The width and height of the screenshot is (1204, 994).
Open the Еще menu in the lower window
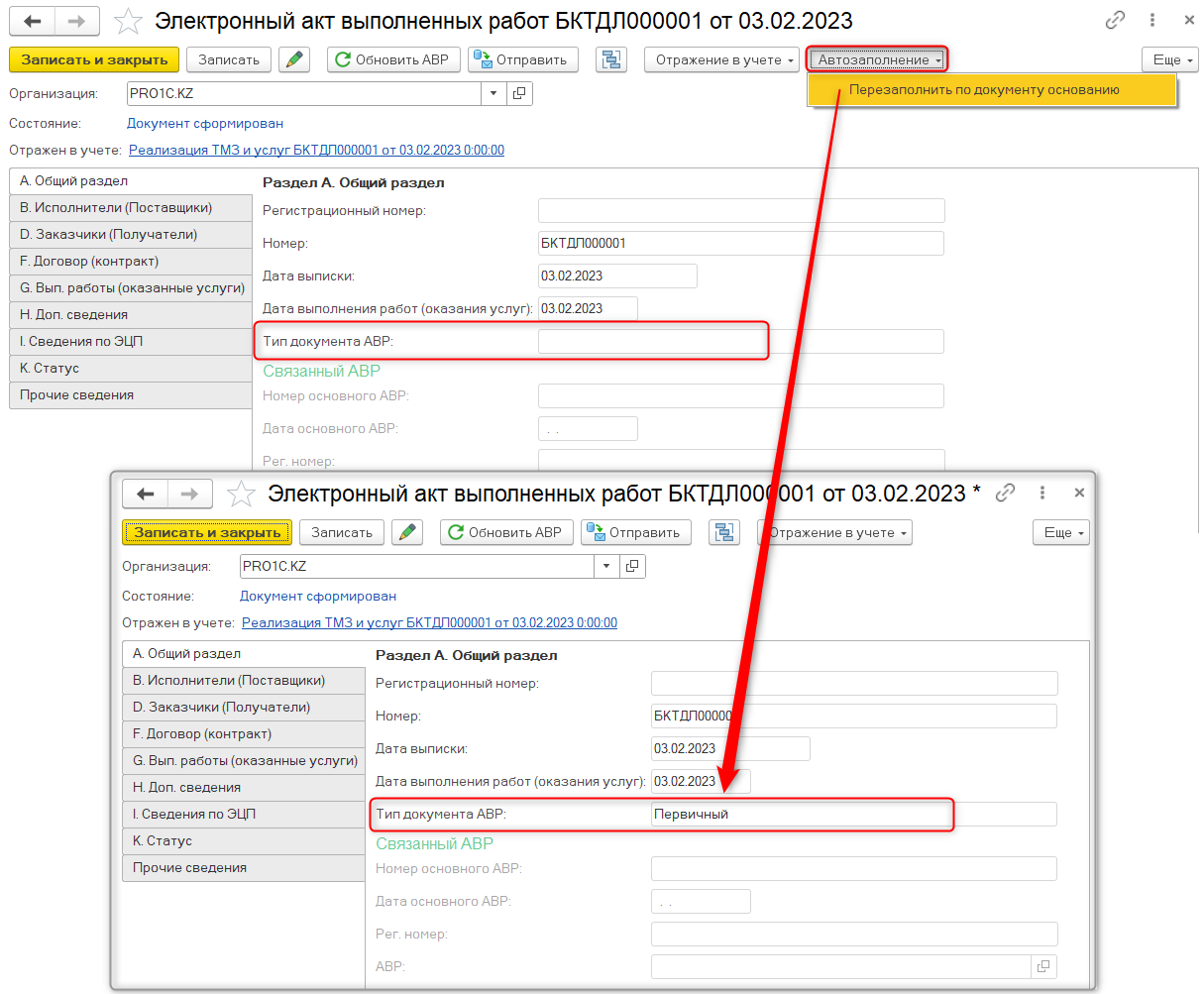click(x=1061, y=532)
